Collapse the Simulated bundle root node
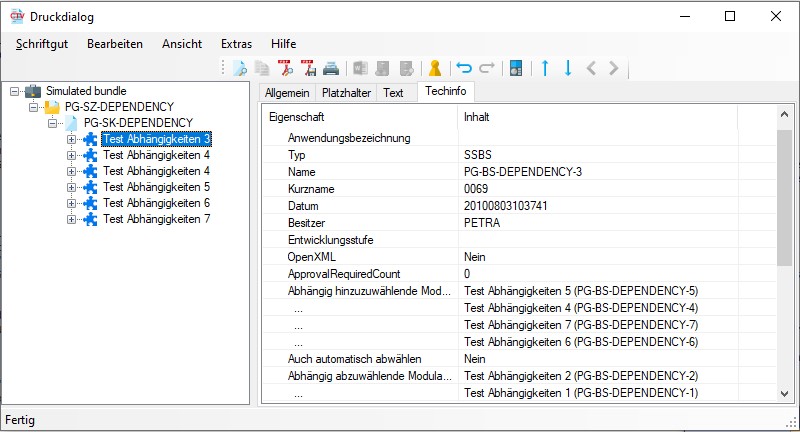Screen dimensions: 800x432 click(15, 91)
